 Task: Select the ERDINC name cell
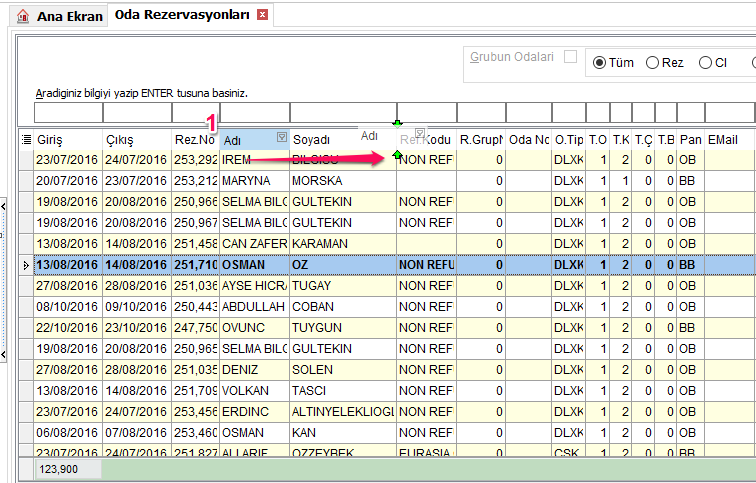pos(254,412)
